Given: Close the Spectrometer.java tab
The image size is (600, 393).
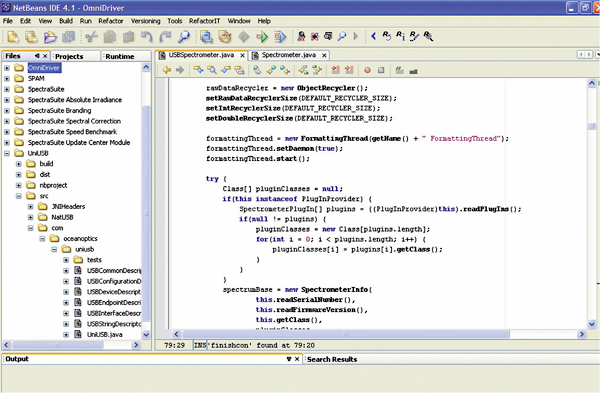Looking at the screenshot, I should (324, 55).
